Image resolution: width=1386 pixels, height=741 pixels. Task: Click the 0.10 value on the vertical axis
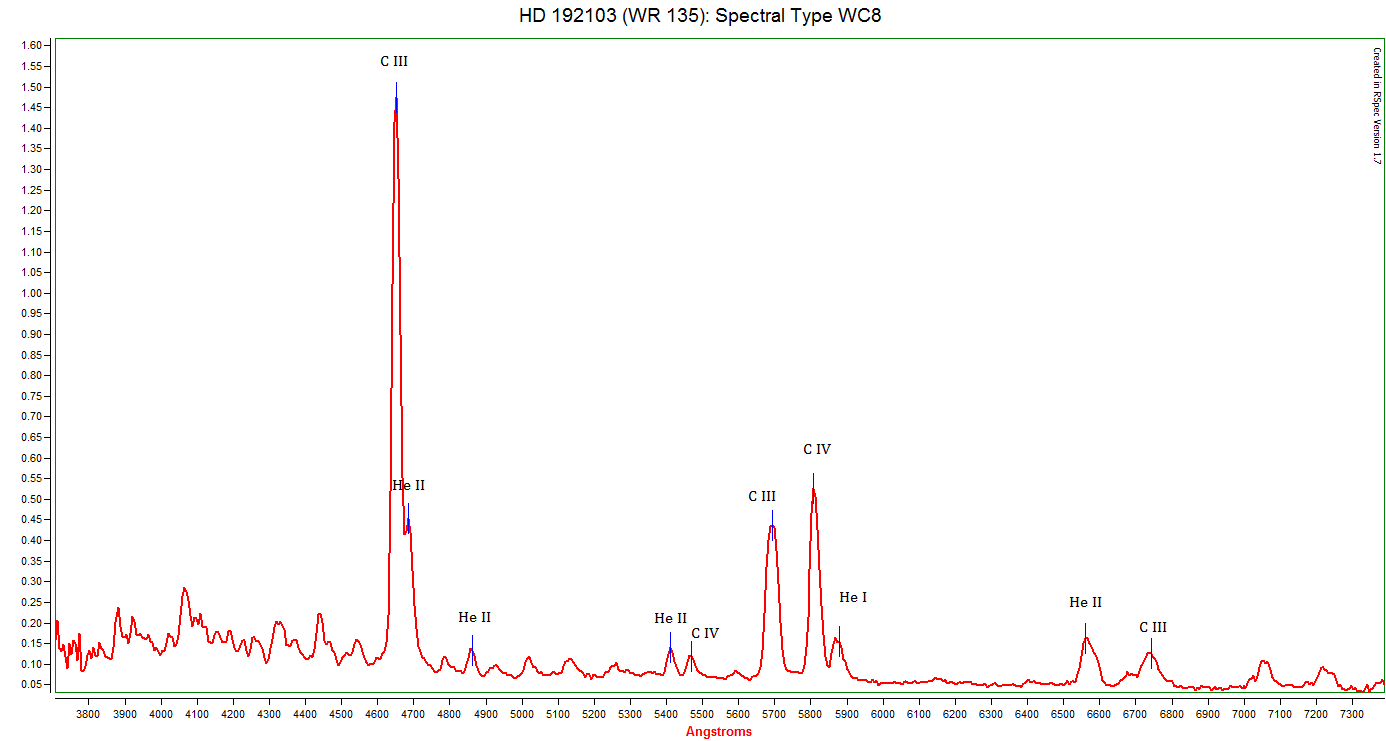[x=32, y=664]
